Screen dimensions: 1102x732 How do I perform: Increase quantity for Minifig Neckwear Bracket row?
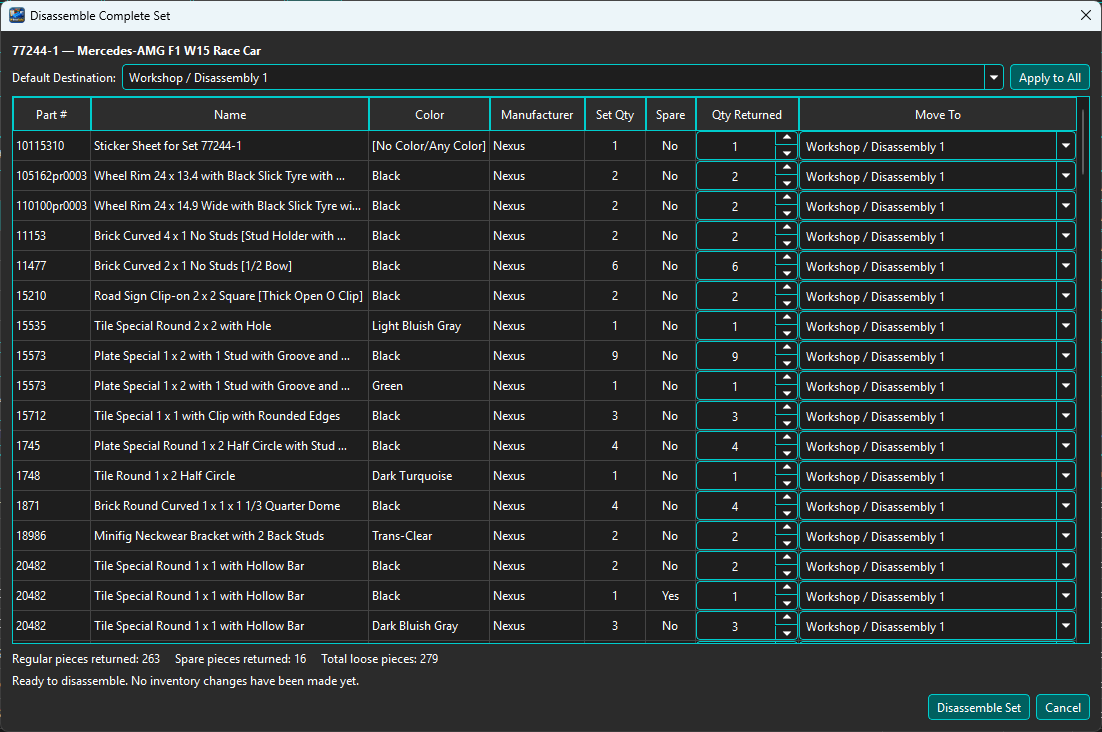pyautogui.click(x=786, y=528)
